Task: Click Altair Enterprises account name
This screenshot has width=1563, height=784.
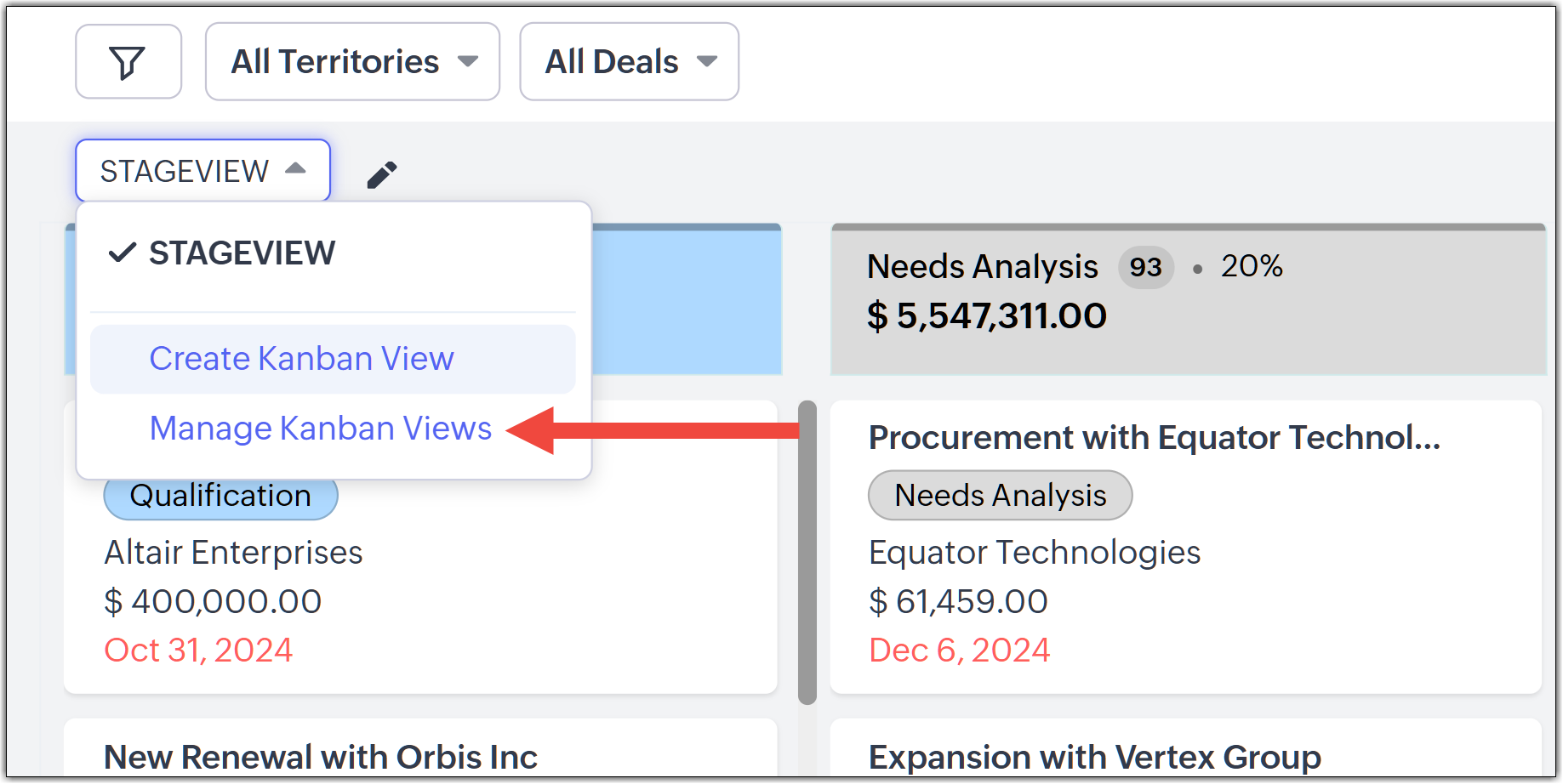Action: [x=233, y=553]
